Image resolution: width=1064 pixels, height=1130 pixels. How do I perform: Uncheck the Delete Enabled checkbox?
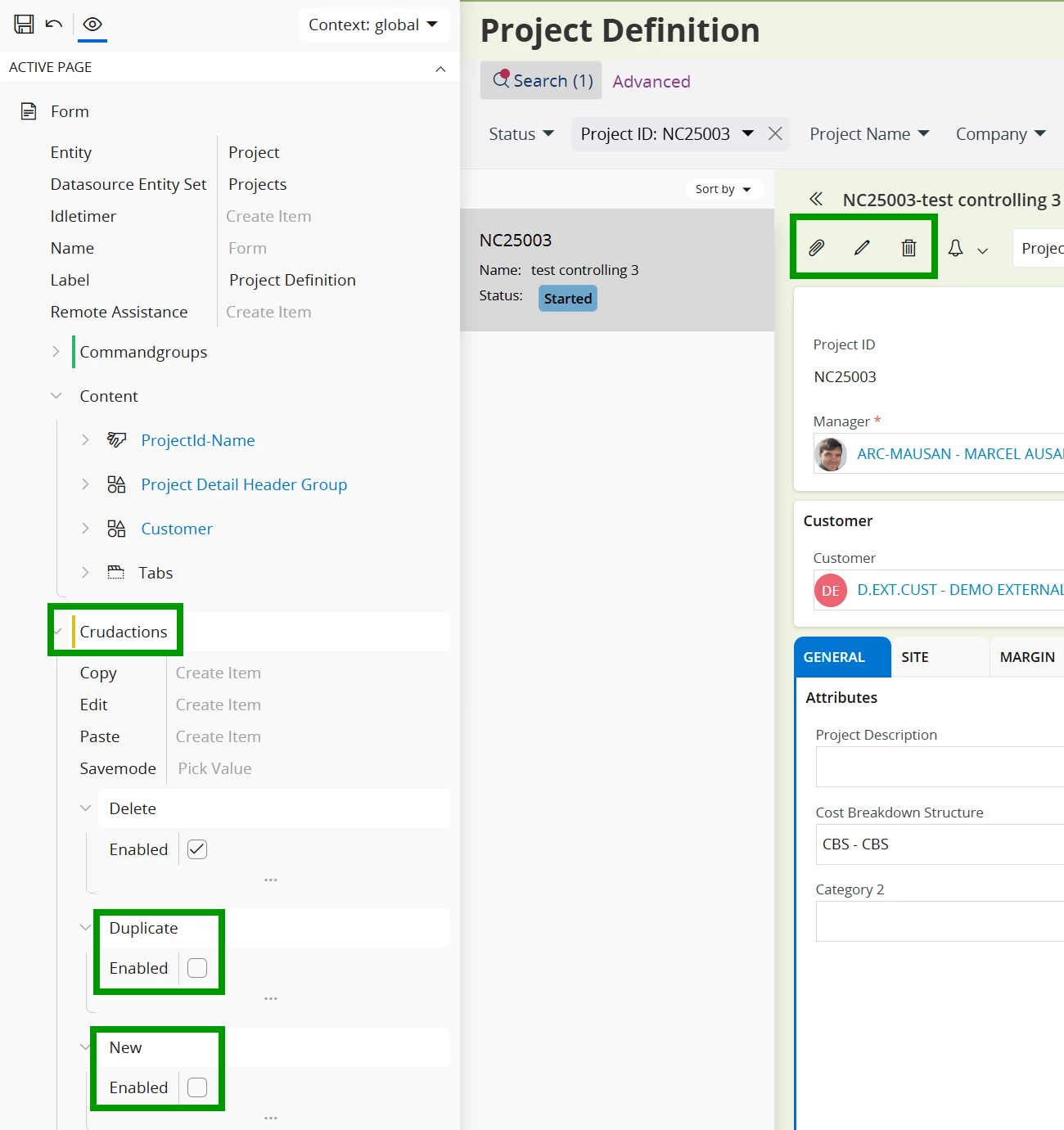pyautogui.click(x=197, y=849)
